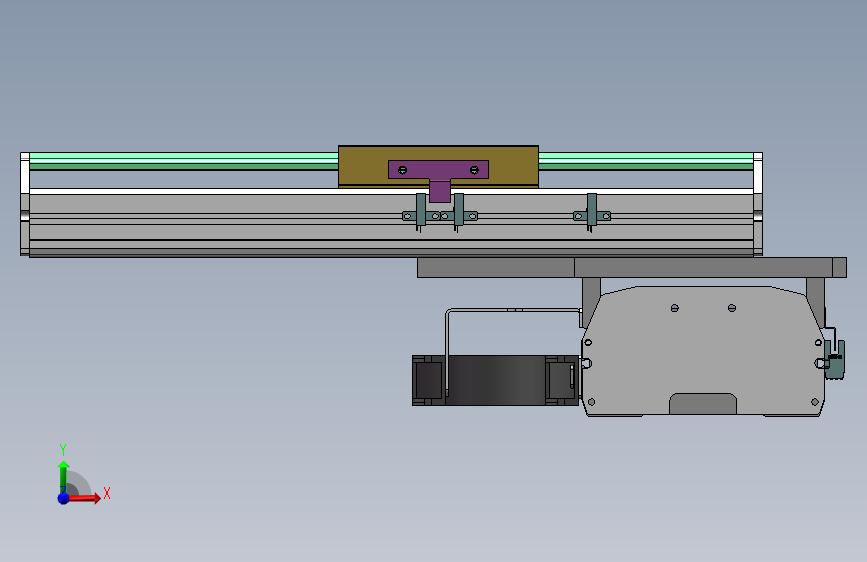867x562 pixels.
Task: Pick the left screw on top of grey housing
Action: point(675,308)
